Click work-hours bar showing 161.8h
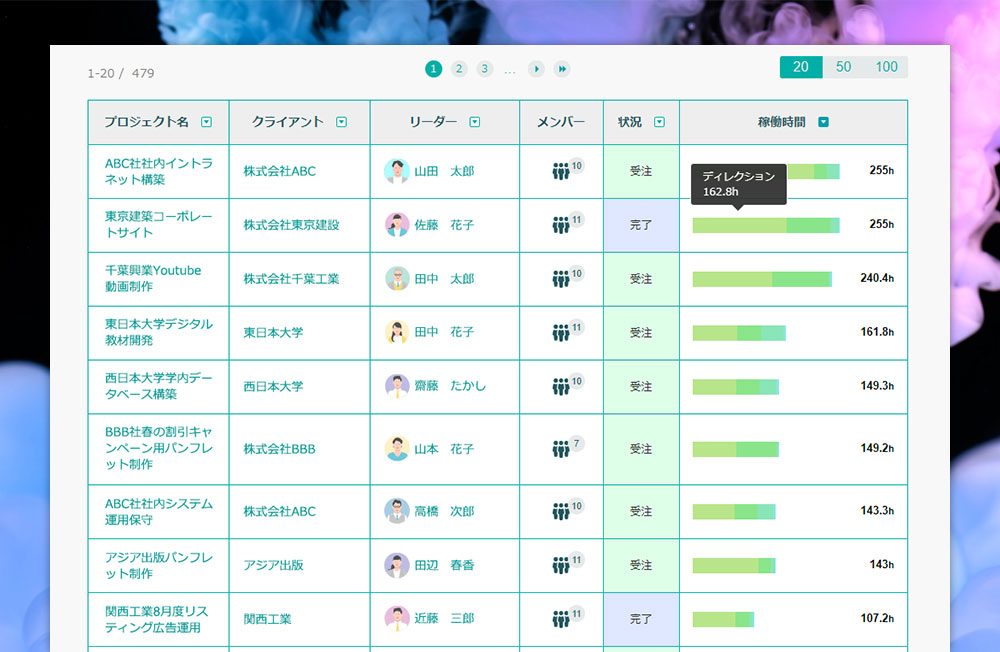Image resolution: width=1000 pixels, height=652 pixels. 739,332
